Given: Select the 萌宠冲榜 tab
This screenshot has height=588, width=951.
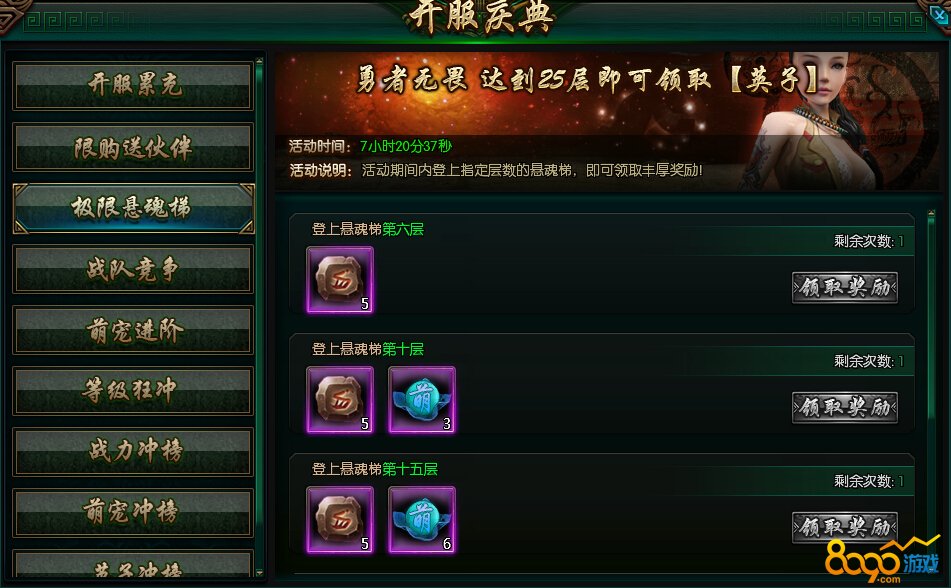Looking at the screenshot, I should (133, 513).
